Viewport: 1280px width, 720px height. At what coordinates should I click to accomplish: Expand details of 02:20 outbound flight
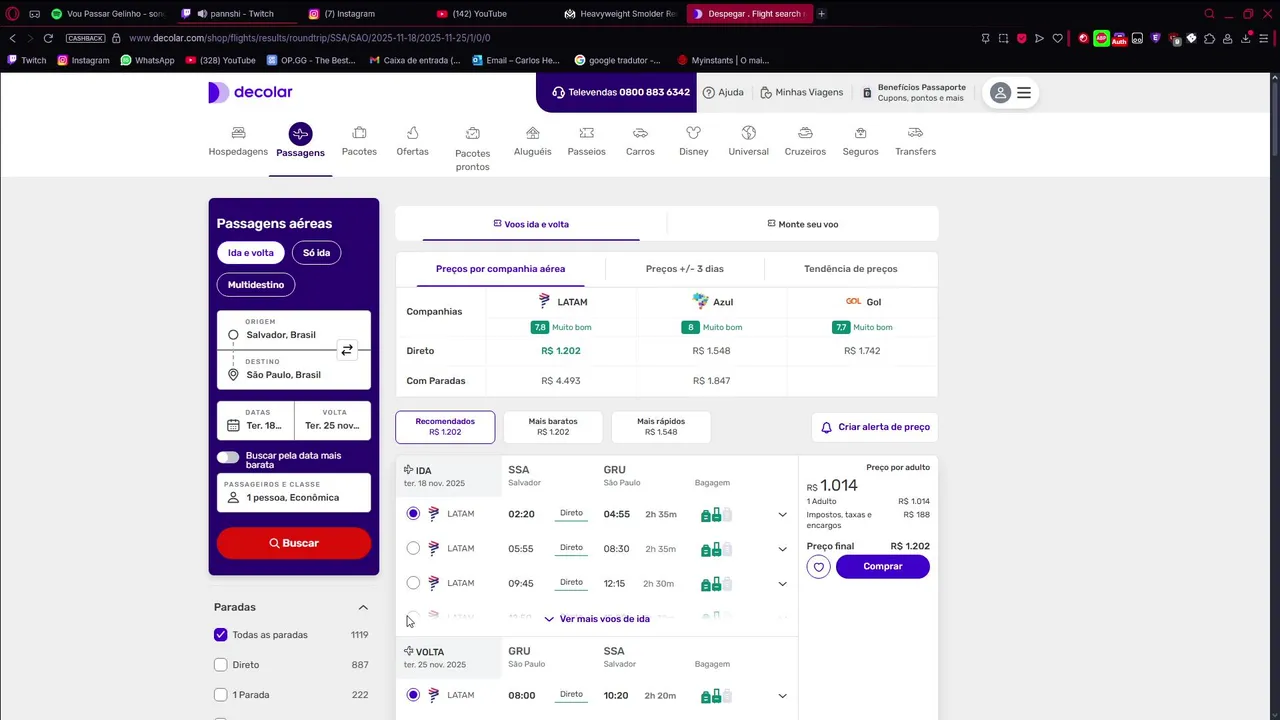pyautogui.click(x=782, y=515)
